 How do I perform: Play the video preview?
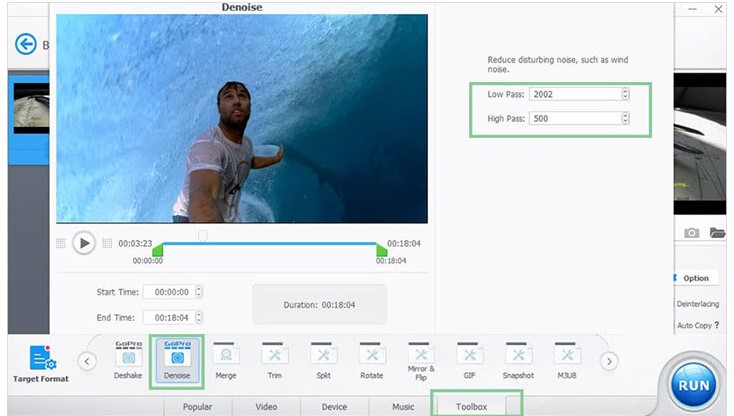(x=84, y=243)
